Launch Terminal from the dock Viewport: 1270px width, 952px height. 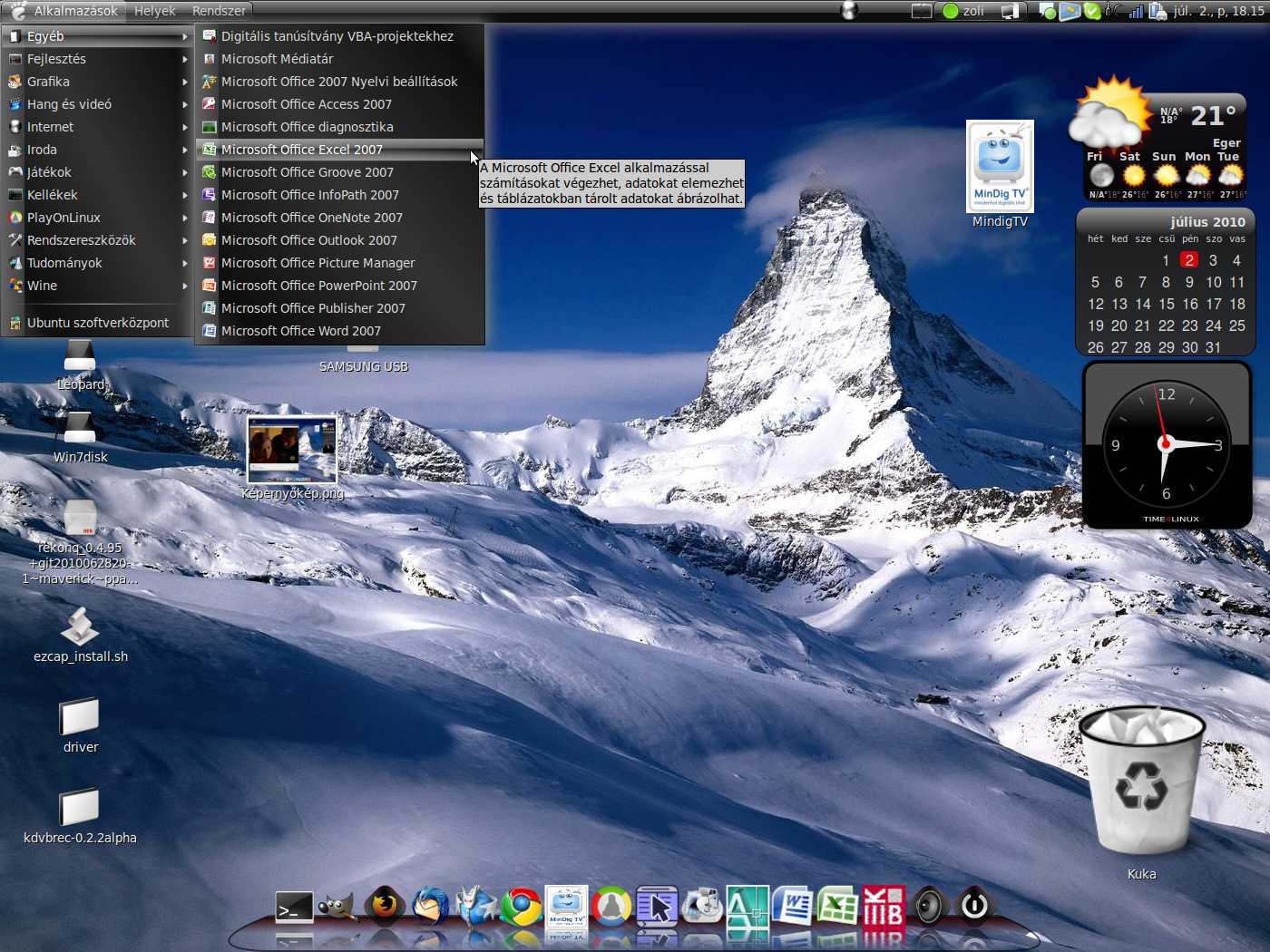[x=294, y=907]
